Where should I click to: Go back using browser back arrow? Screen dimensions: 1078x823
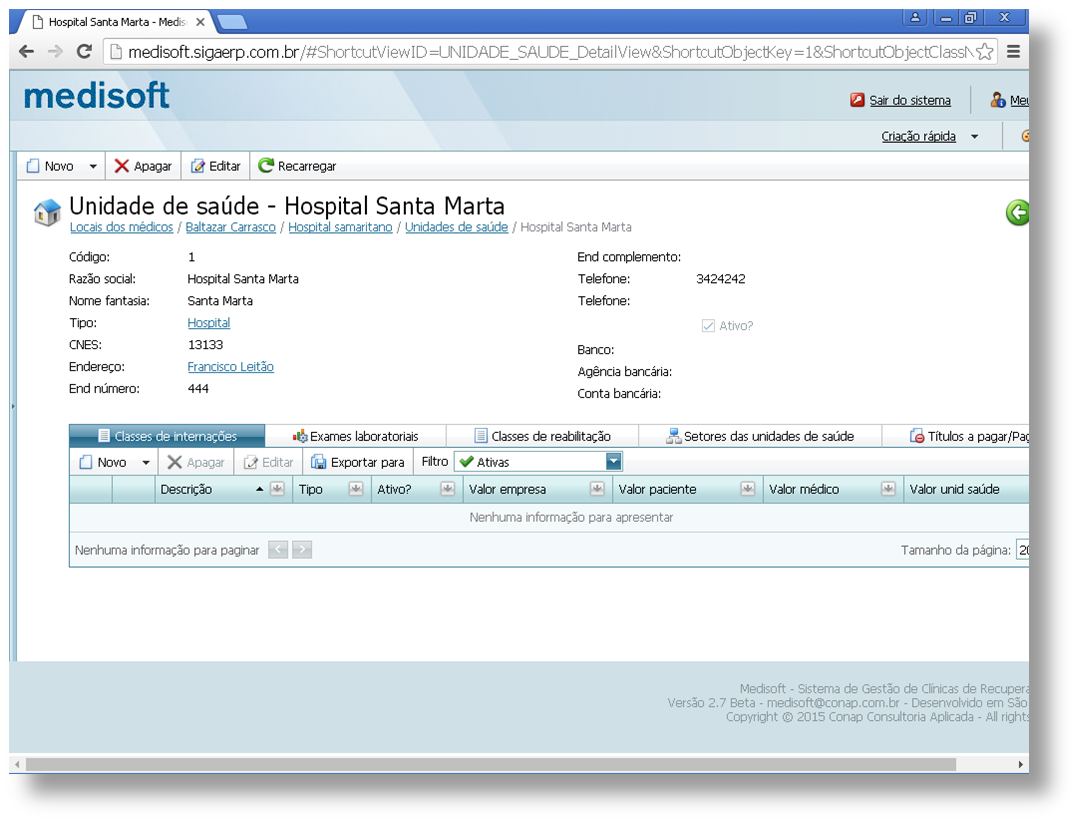pos(26,52)
